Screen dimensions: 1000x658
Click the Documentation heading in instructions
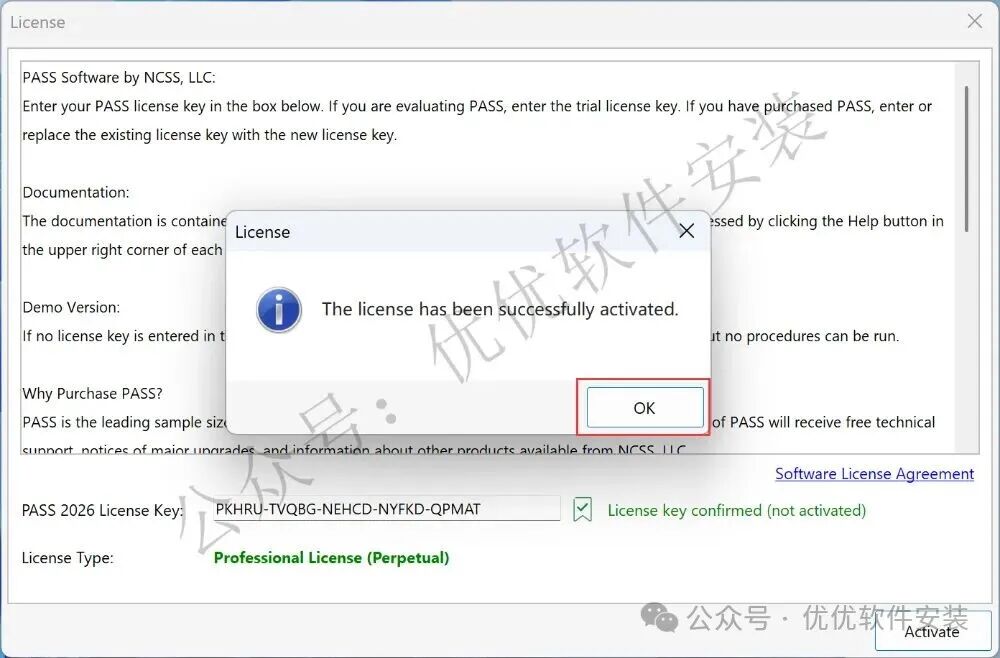[x=76, y=193]
